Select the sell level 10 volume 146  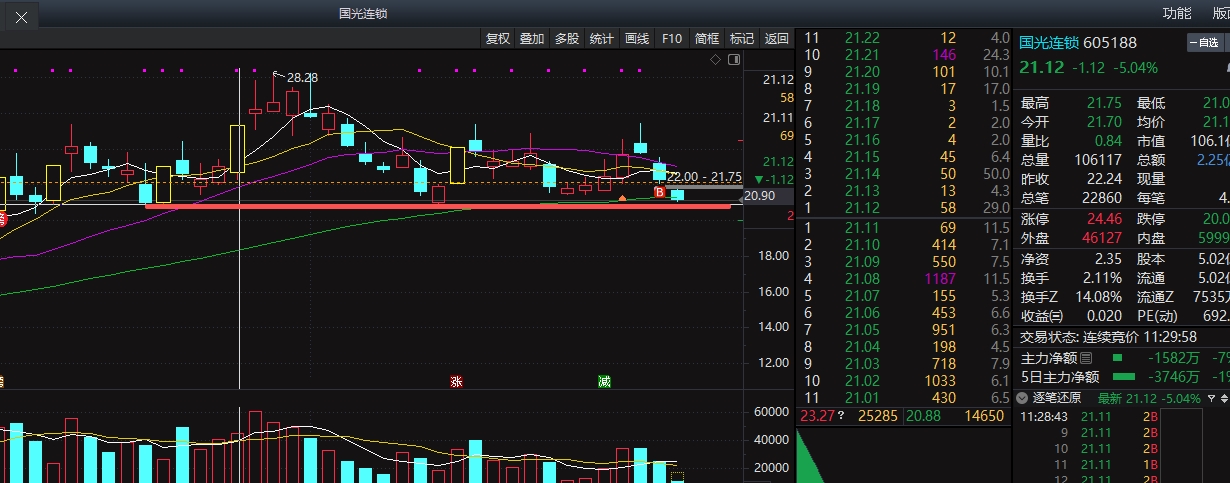pos(943,54)
